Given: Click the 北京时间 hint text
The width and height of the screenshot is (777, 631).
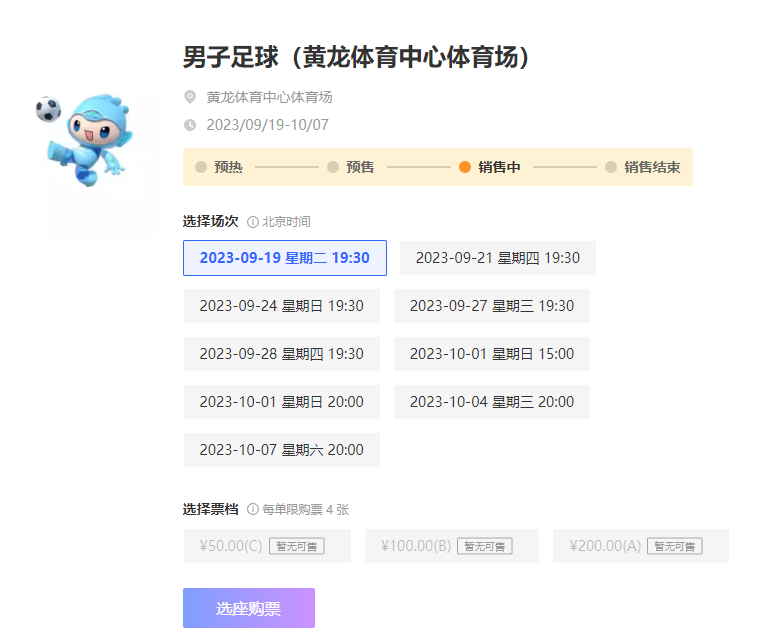Looking at the screenshot, I should pyautogui.click(x=286, y=222).
